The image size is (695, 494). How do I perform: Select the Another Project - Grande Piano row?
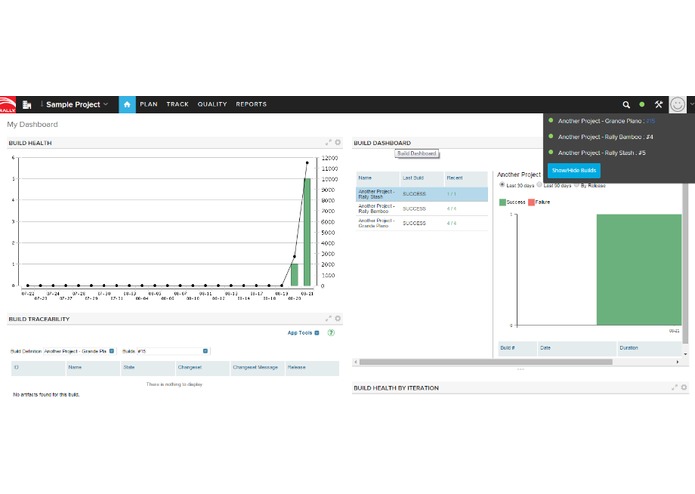(x=422, y=223)
